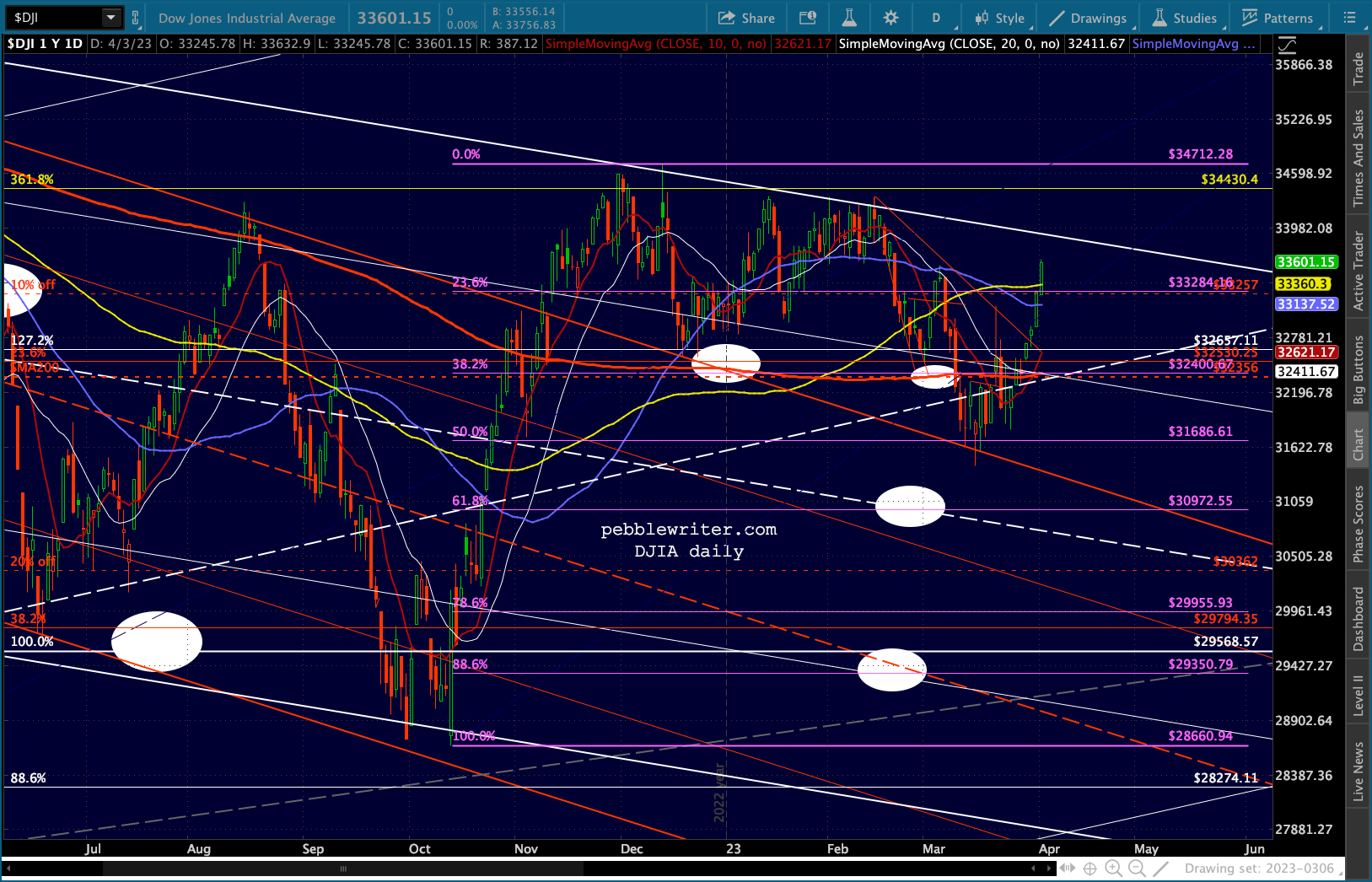Toggle the price axis scale curve icon
Screen dimensions: 1372x882
1287,46
